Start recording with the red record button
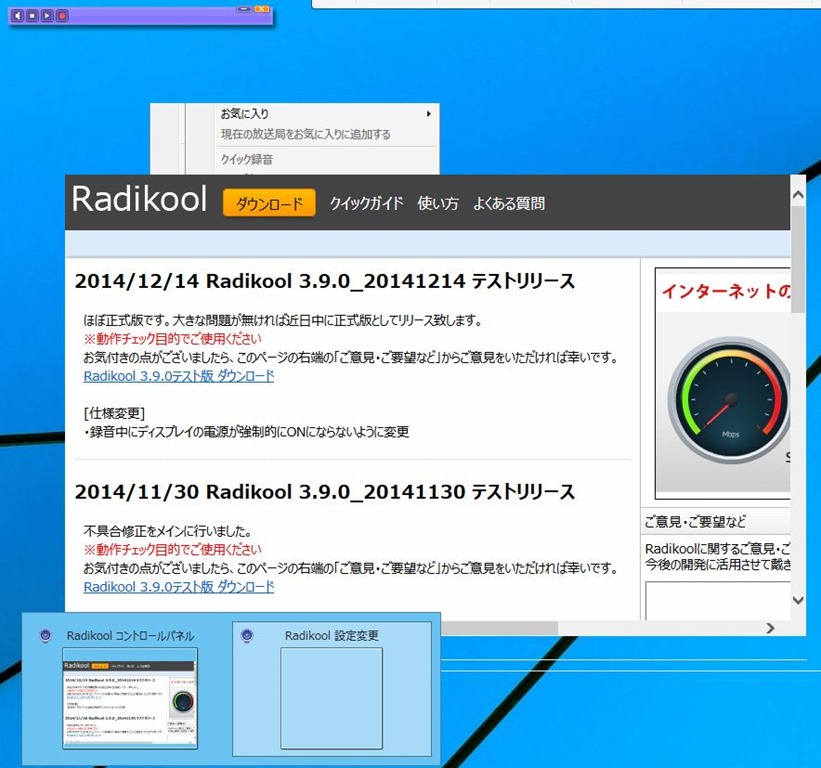This screenshot has width=821, height=768. pyautogui.click(x=62, y=16)
